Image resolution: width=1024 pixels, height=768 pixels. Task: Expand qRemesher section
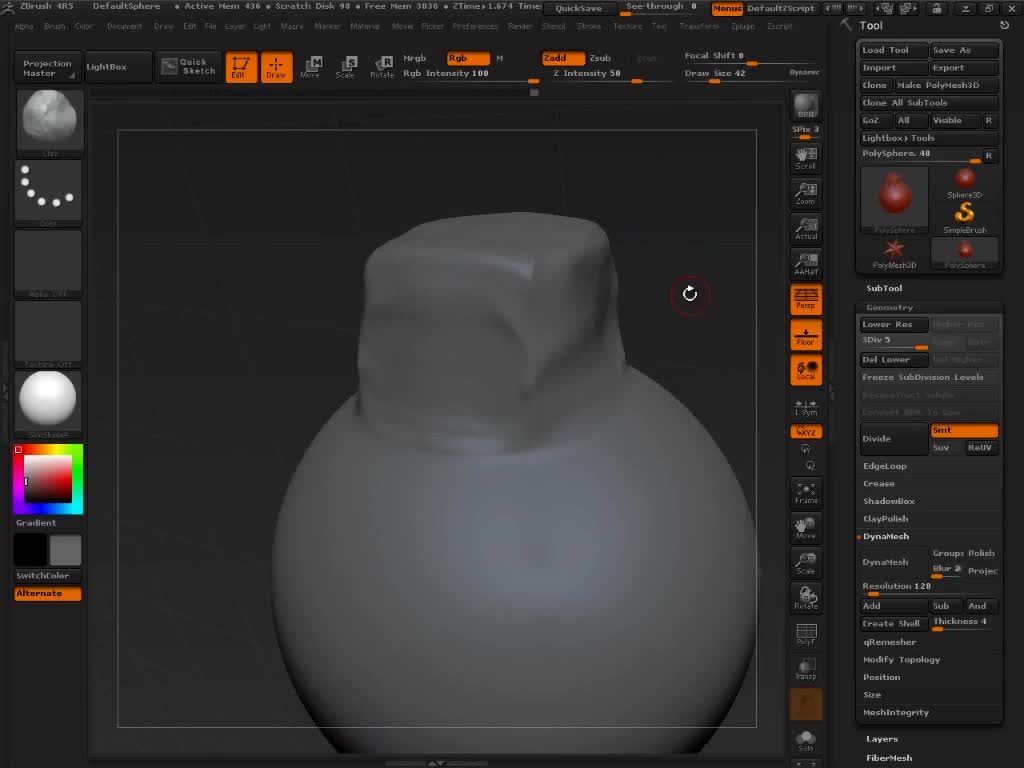pyautogui.click(x=889, y=643)
